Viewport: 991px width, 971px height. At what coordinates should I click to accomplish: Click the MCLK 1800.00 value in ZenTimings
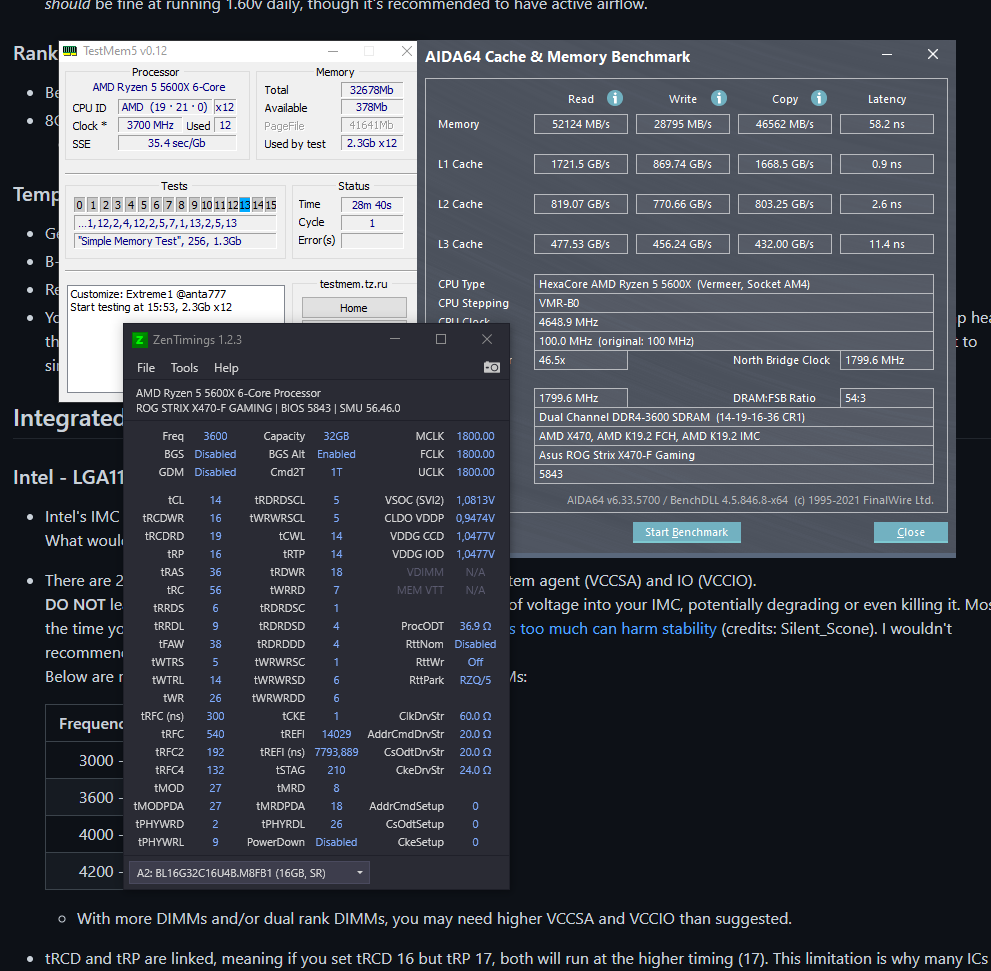pos(475,436)
